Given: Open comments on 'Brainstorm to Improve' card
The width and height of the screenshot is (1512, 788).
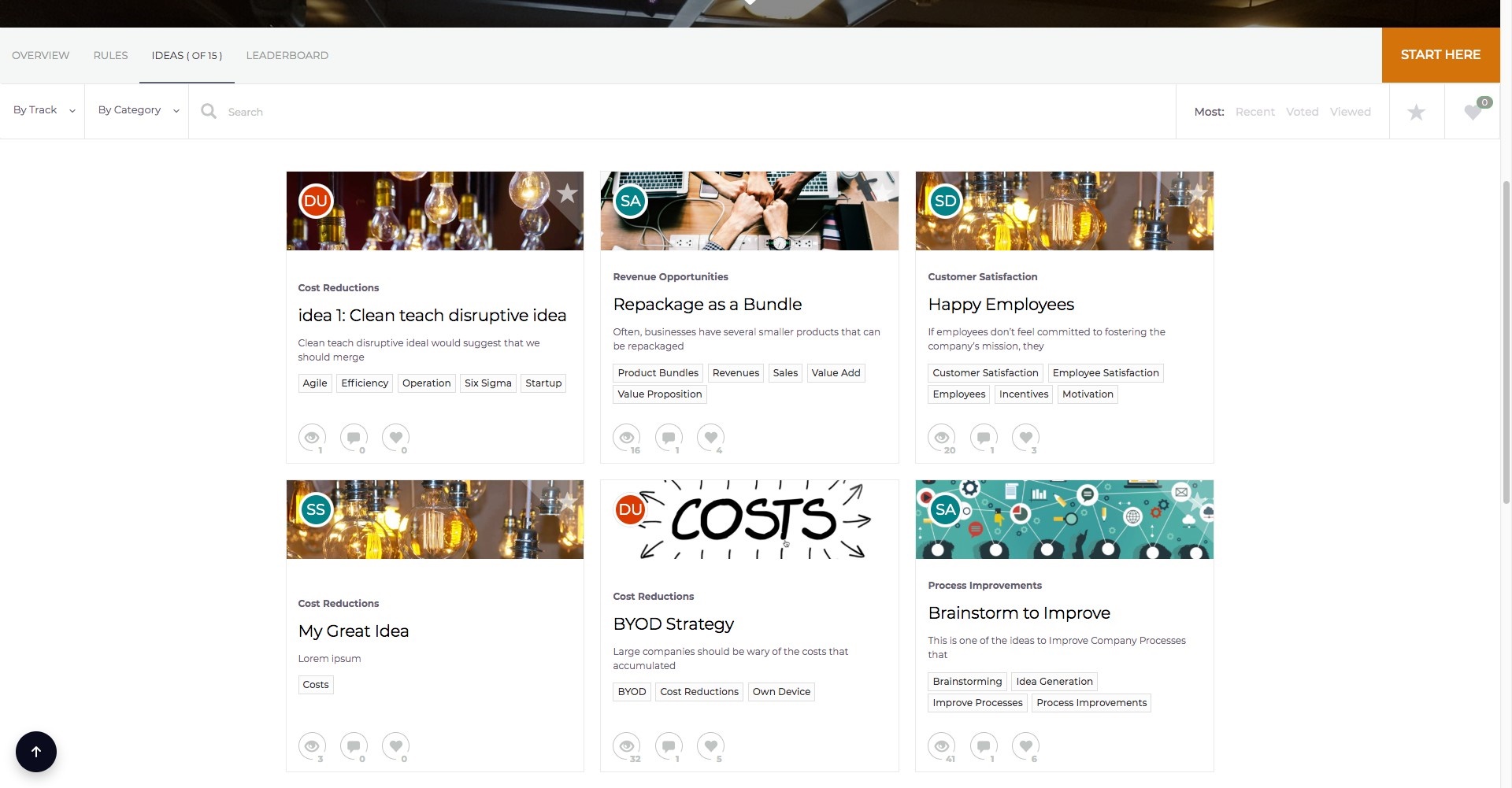Looking at the screenshot, I should (x=984, y=746).
